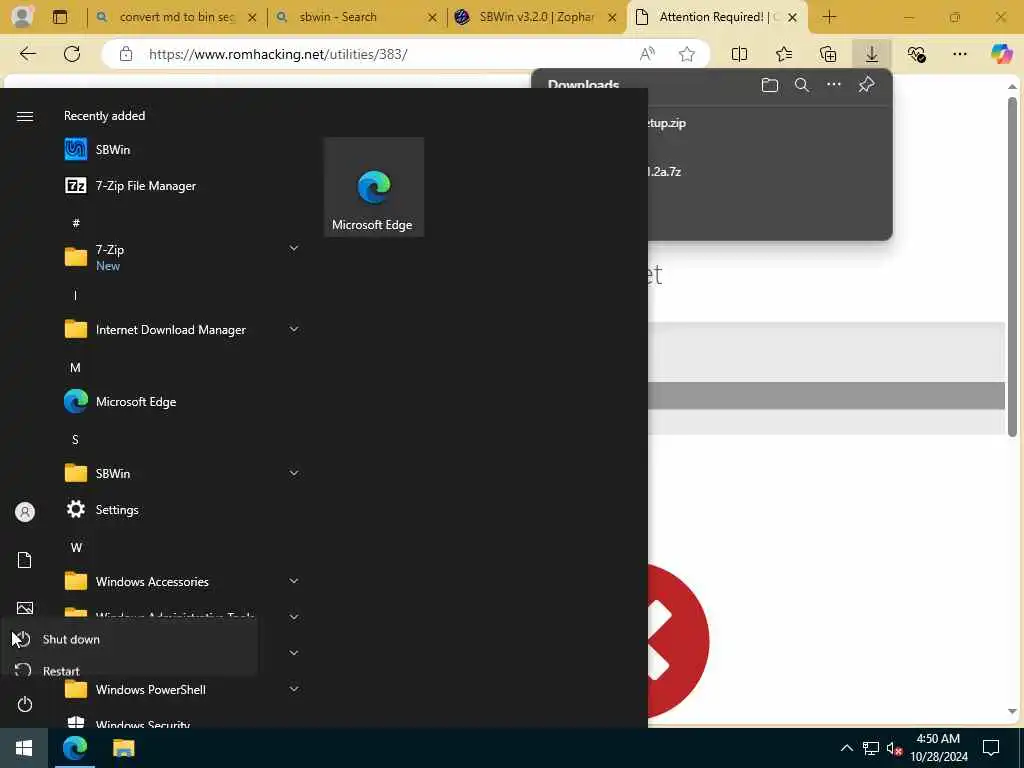This screenshot has height=768, width=1024.
Task: Click the network tray icon
Action: pyautogui.click(x=871, y=748)
